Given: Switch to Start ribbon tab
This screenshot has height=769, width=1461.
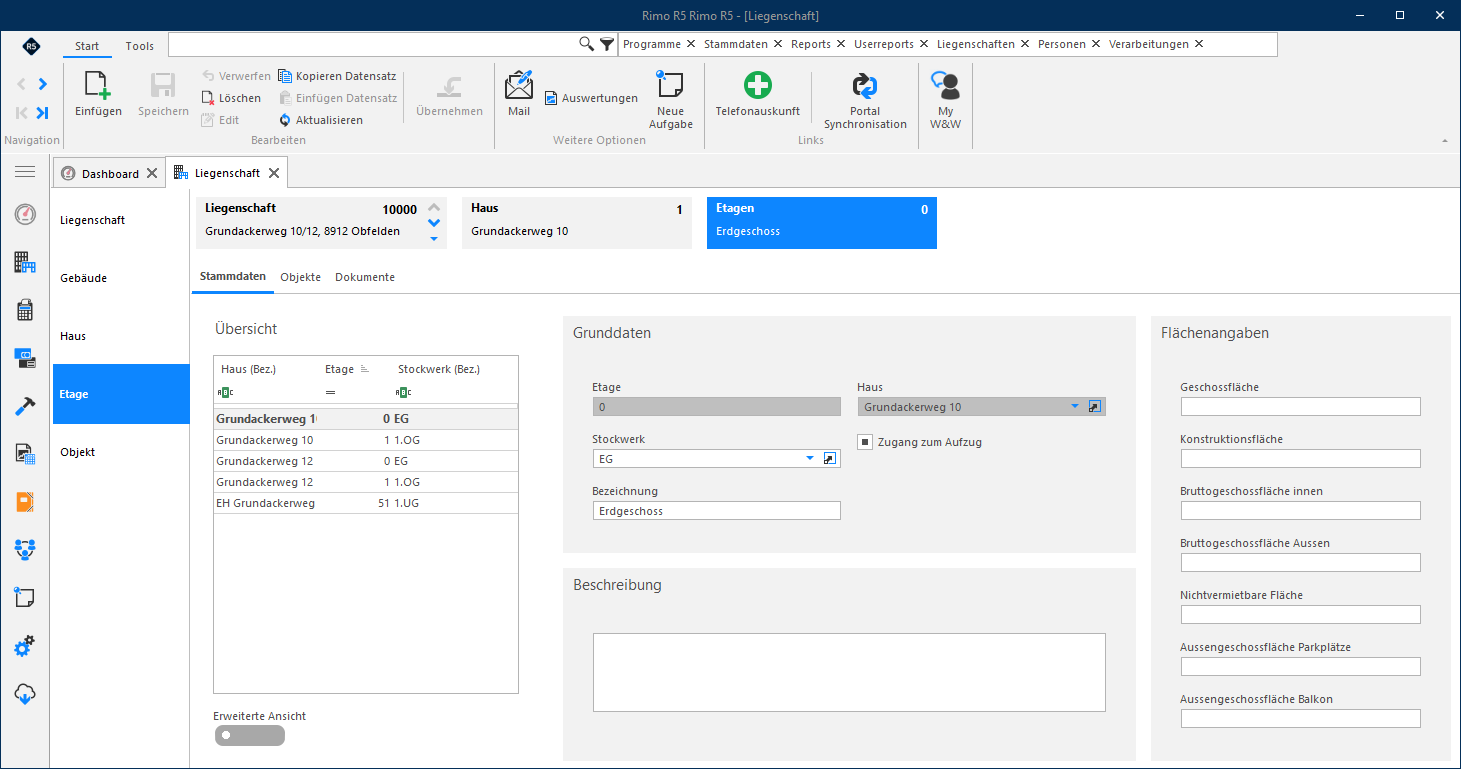Looking at the screenshot, I should (x=87, y=46).
